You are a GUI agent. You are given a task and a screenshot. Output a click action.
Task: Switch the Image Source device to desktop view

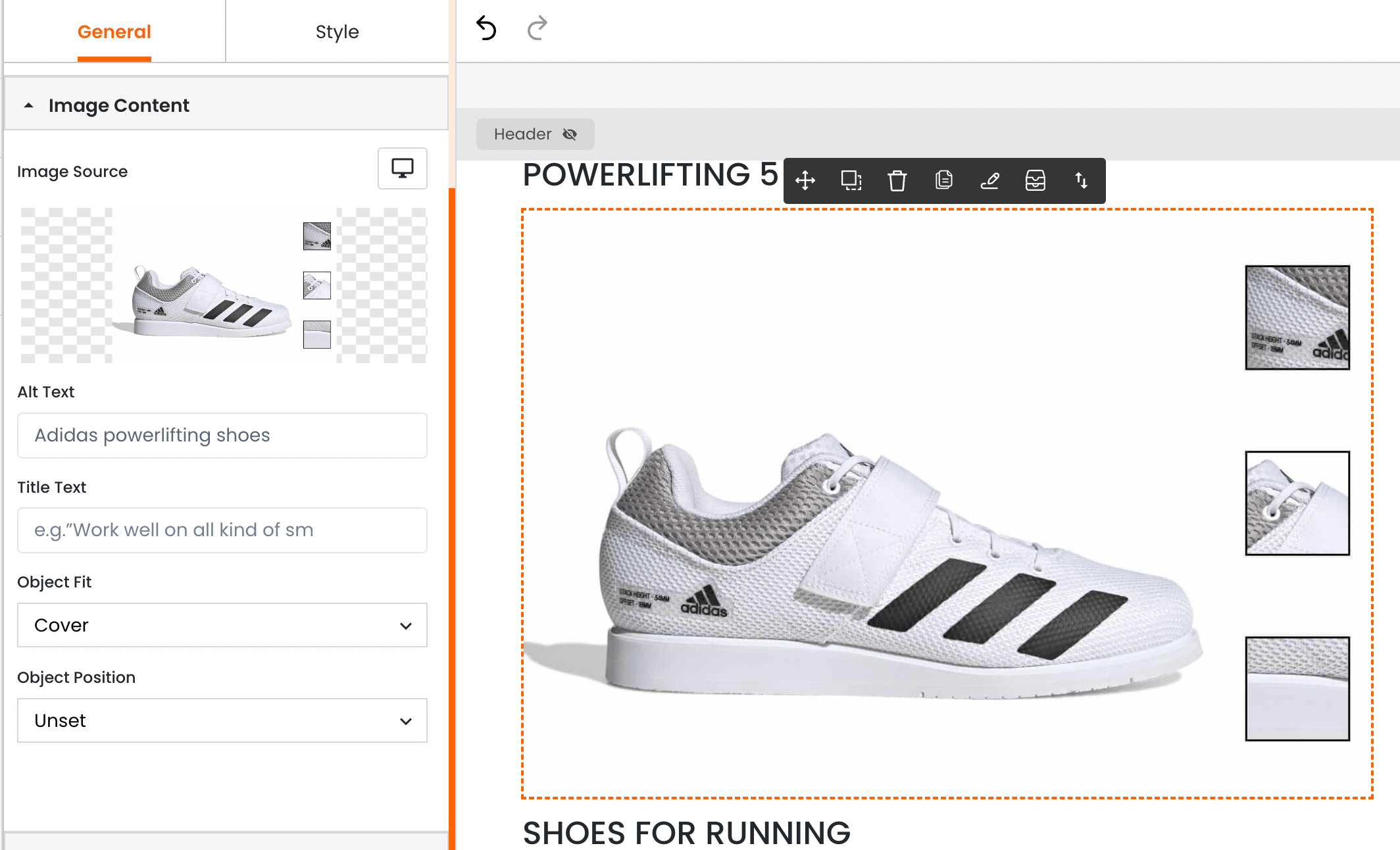tap(403, 168)
